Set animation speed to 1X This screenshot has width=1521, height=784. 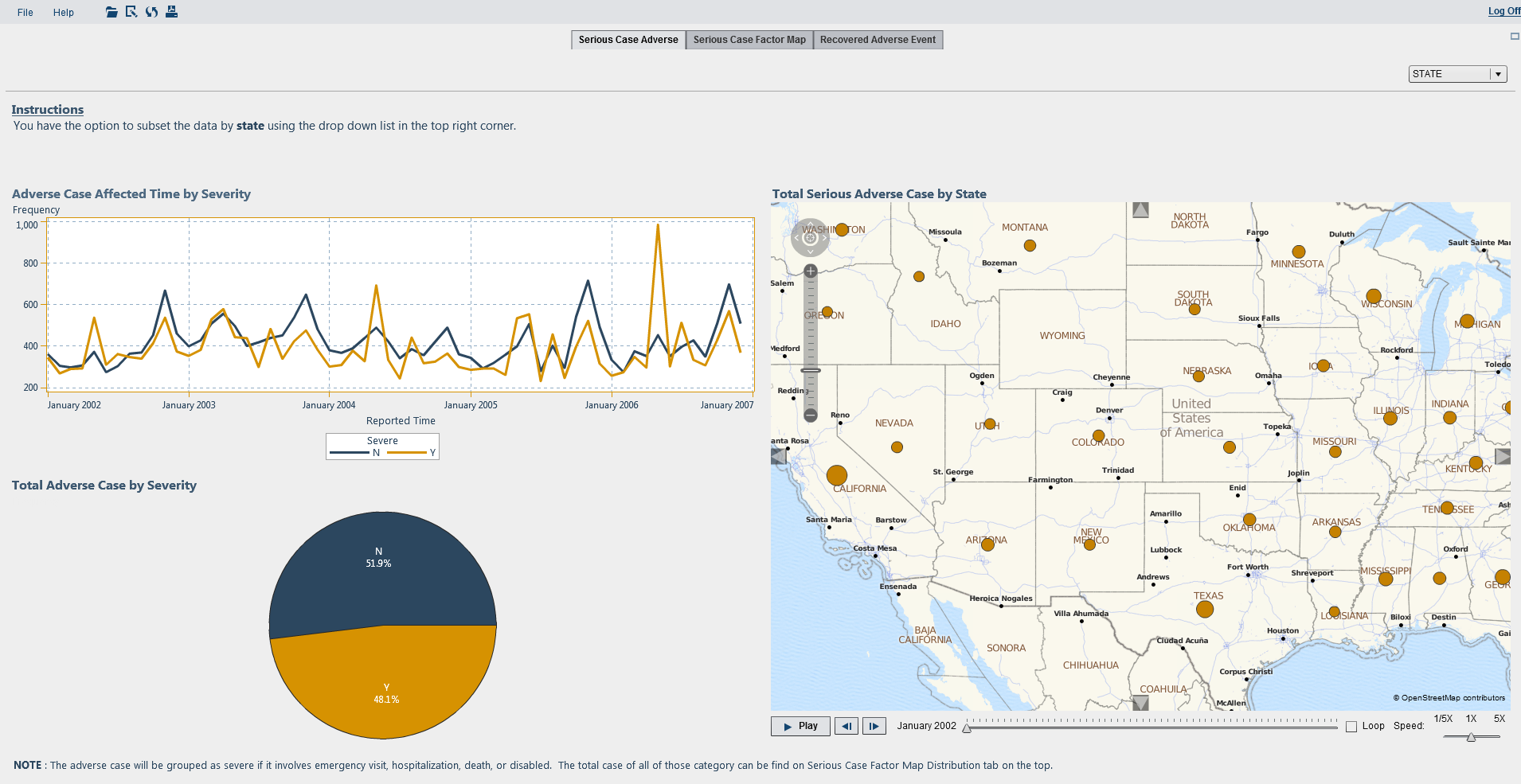click(1471, 719)
